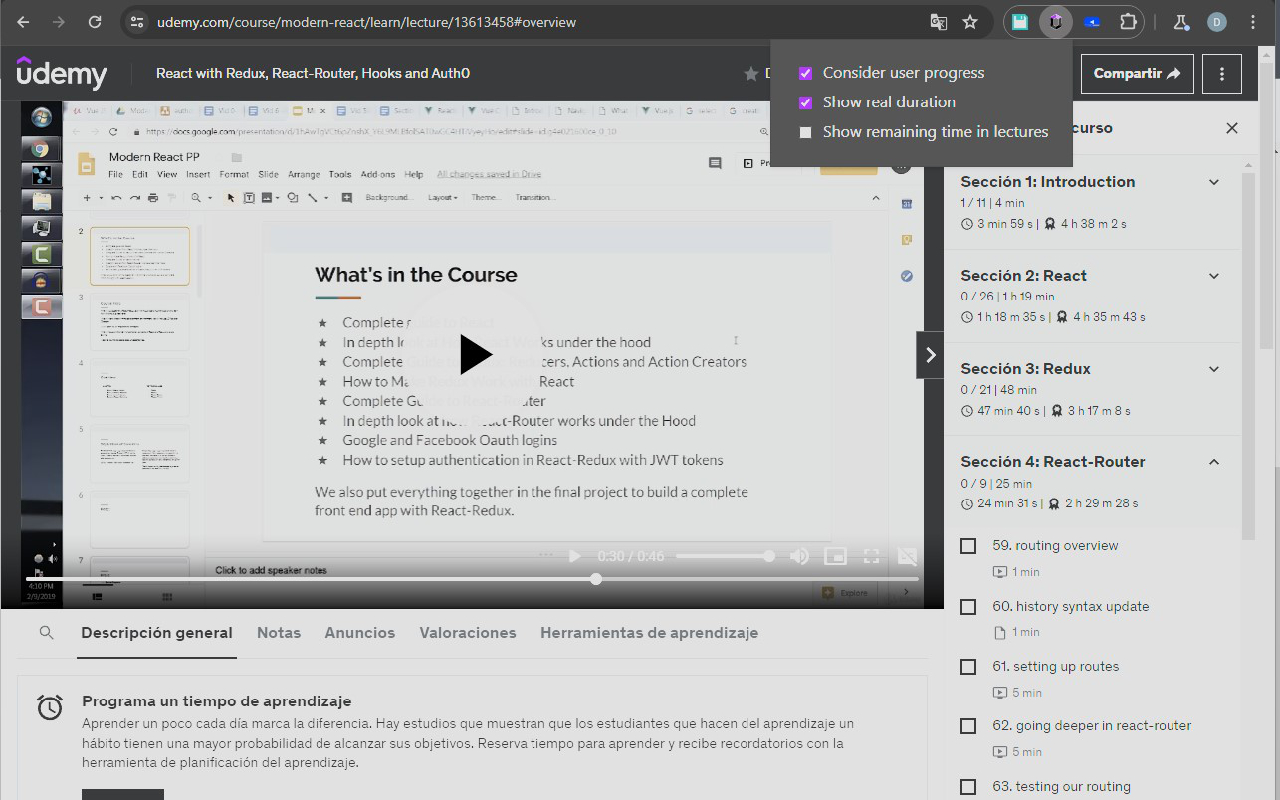
Task: Collapse Sección 4: React-Router
Action: (x=1213, y=462)
